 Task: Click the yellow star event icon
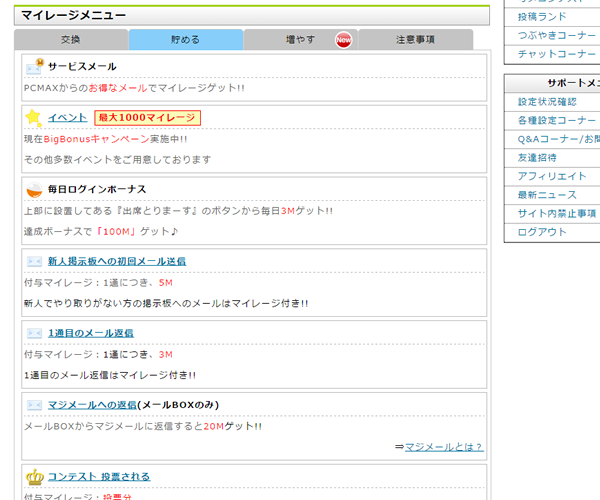[34, 118]
